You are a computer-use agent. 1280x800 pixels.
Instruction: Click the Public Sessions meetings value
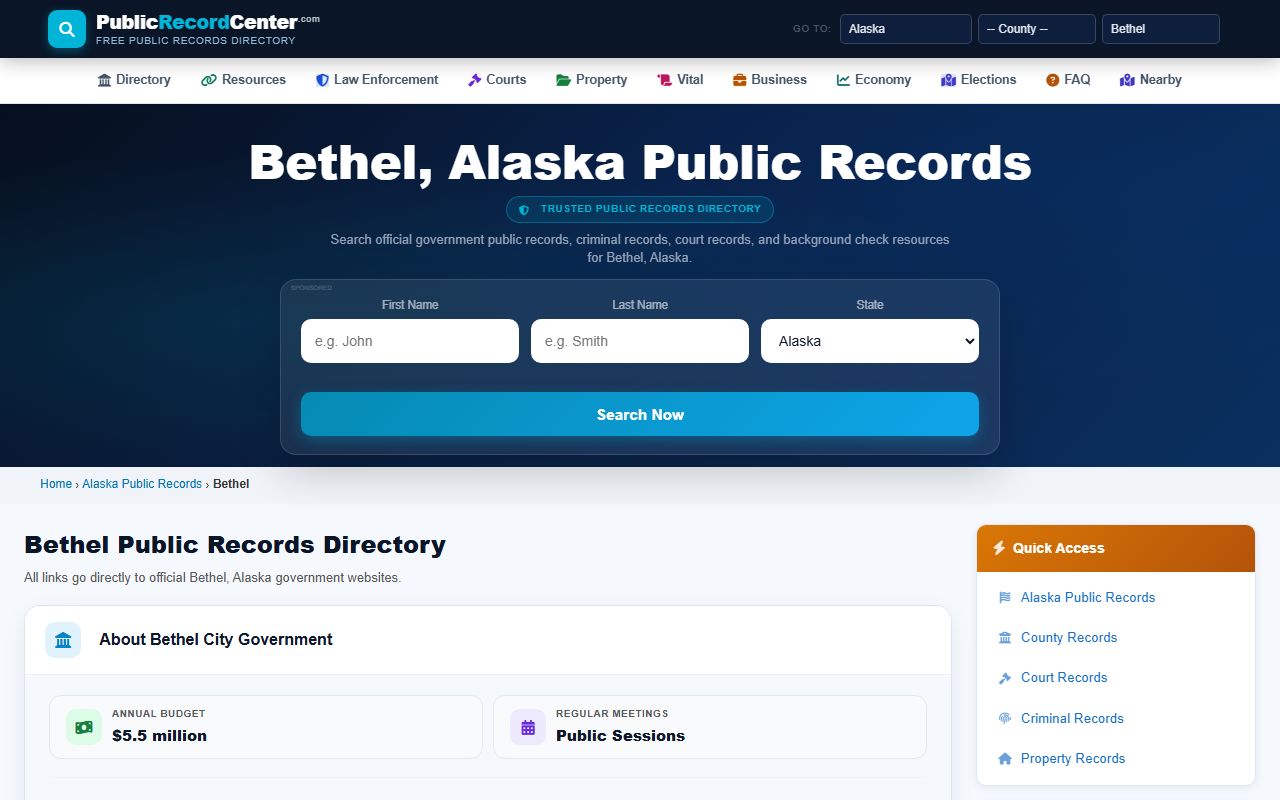(x=620, y=736)
